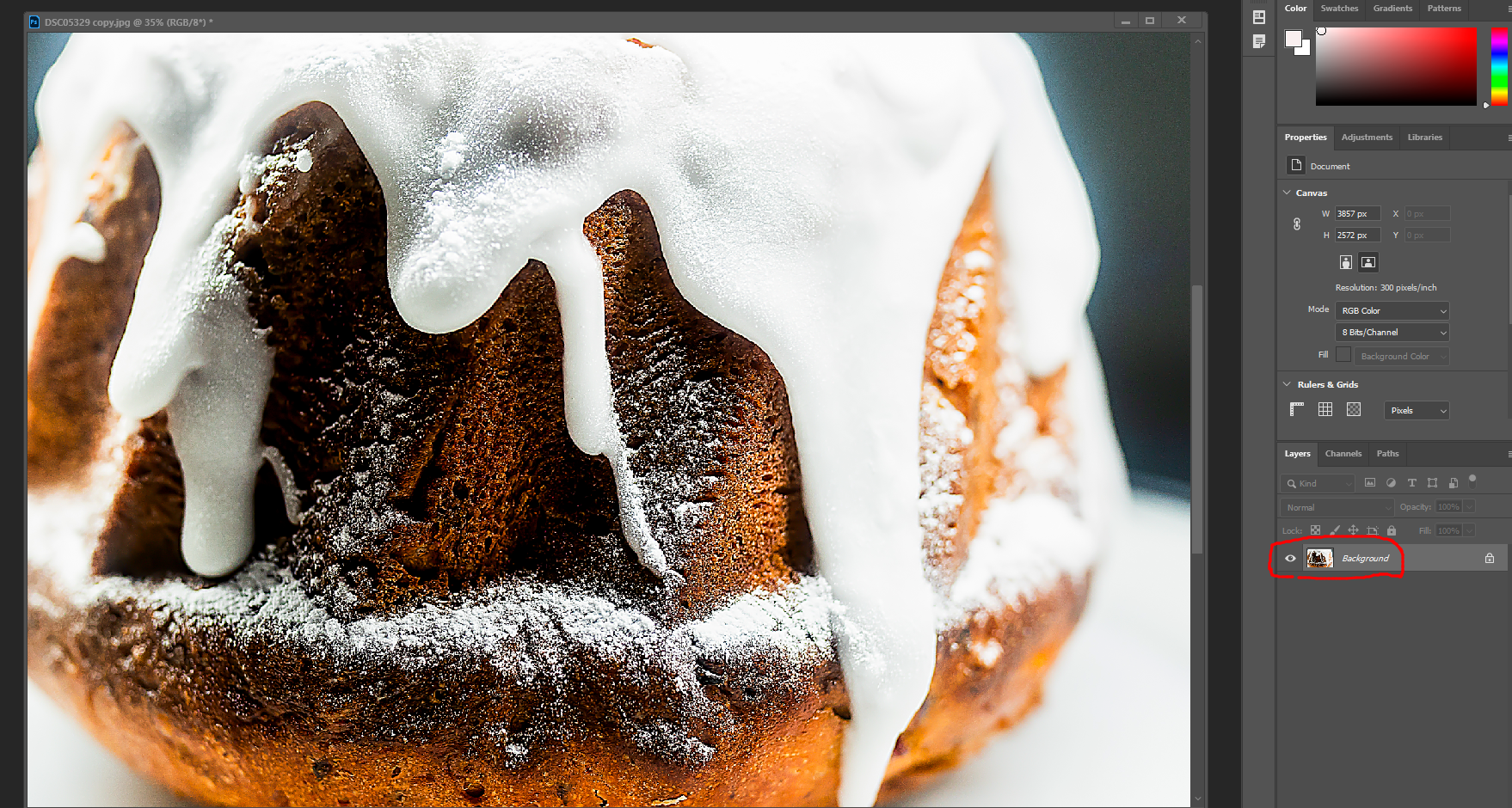Image resolution: width=1512 pixels, height=808 pixels.
Task: Click the foreground color swatch
Action: pyautogui.click(x=1293, y=39)
